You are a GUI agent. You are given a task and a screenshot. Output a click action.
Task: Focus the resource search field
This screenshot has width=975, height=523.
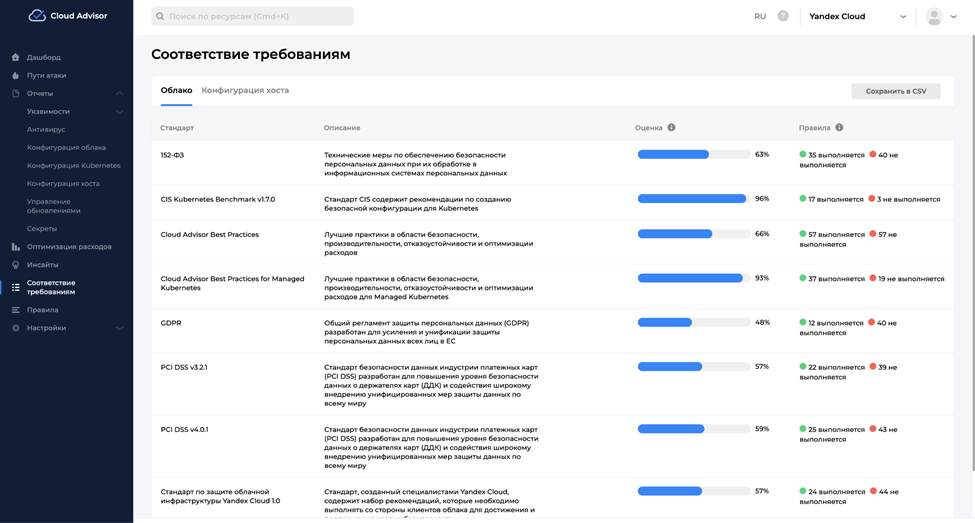(x=253, y=17)
